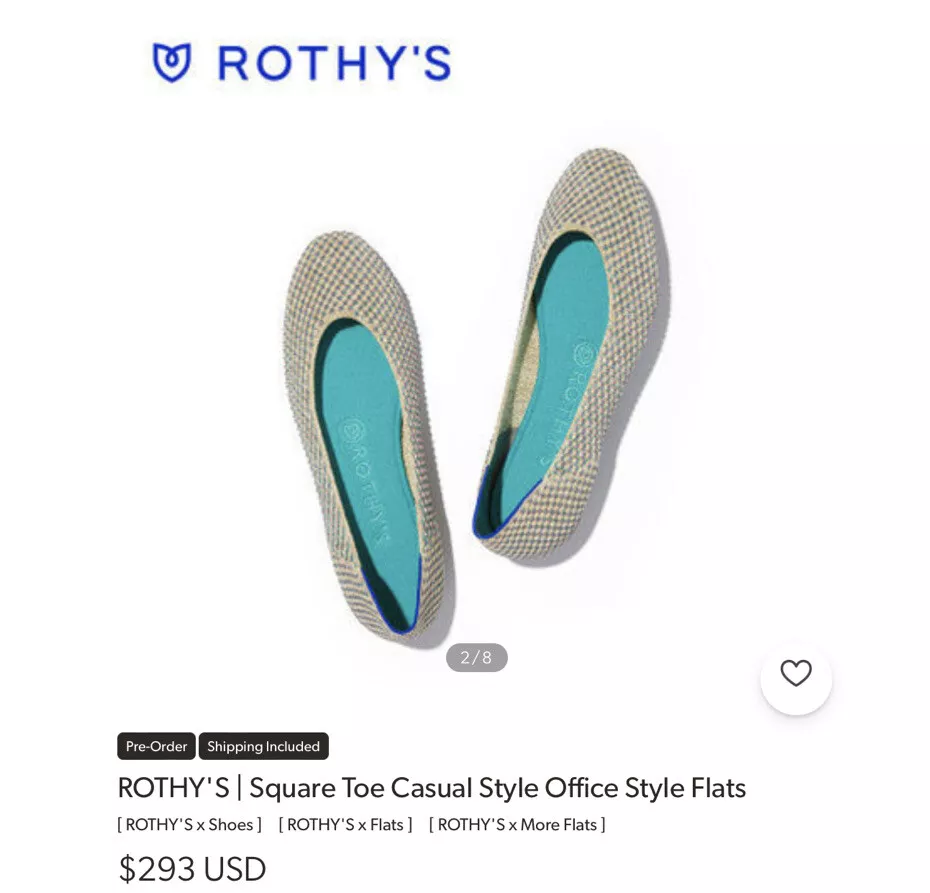Click the ROTHY'S wordmark in header
This screenshot has width=930, height=893.
[x=335, y=63]
